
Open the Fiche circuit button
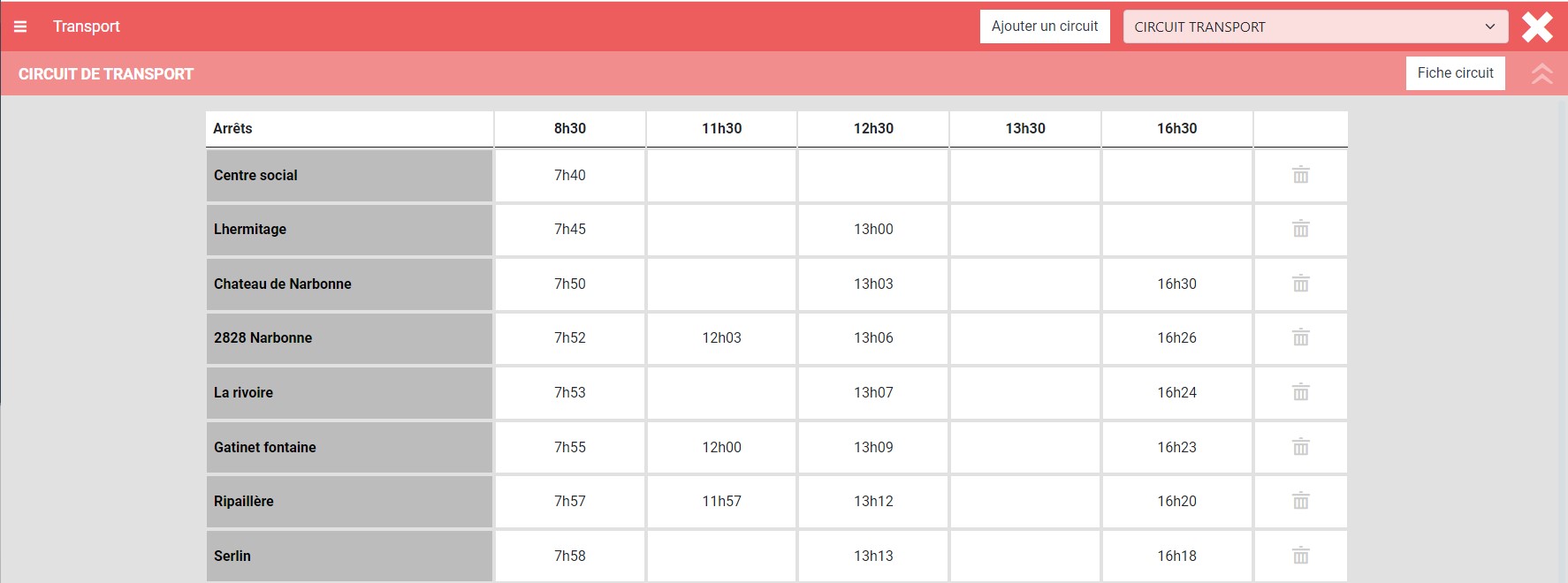click(x=1455, y=73)
